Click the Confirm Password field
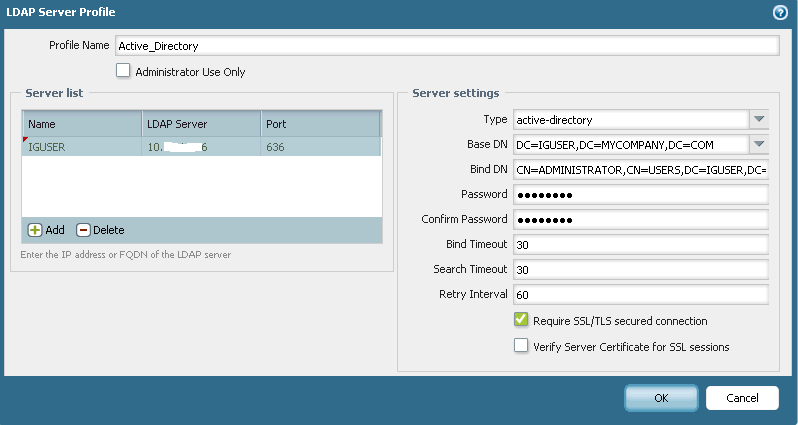Viewport: 798px width, 425px height. click(x=639, y=219)
